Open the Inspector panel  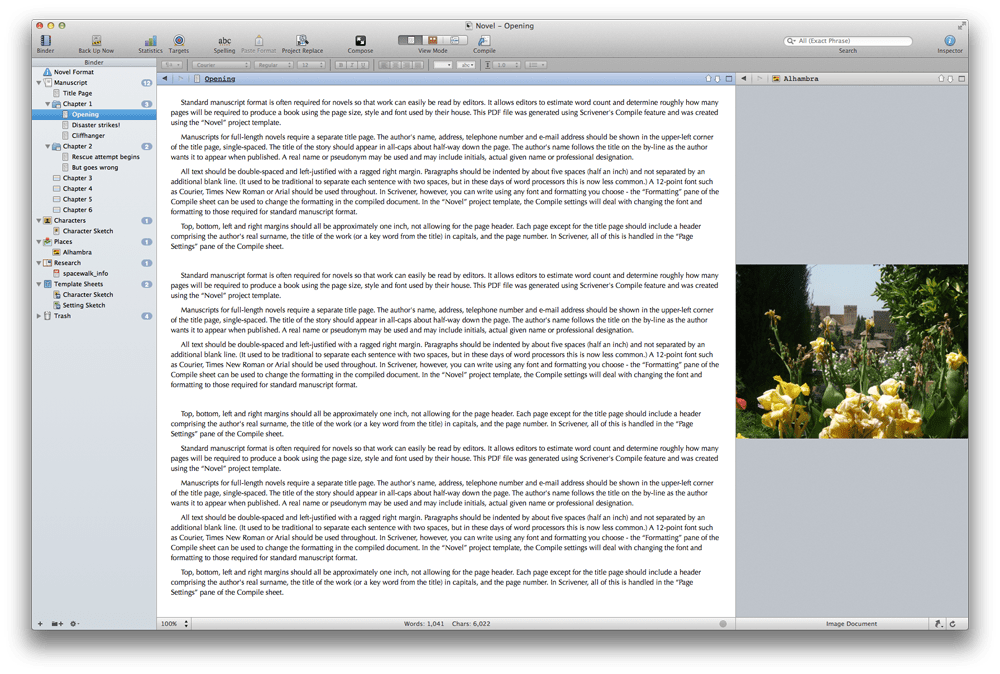tap(950, 42)
